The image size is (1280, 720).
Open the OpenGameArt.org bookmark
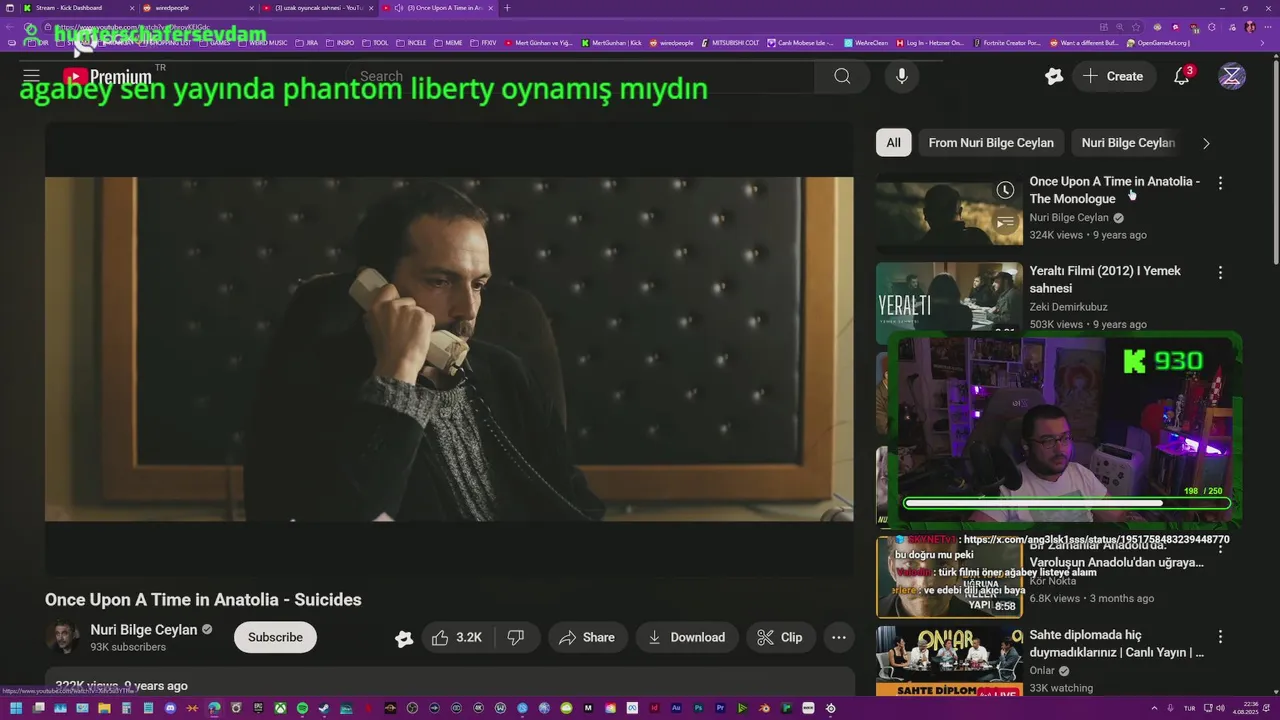point(1158,43)
